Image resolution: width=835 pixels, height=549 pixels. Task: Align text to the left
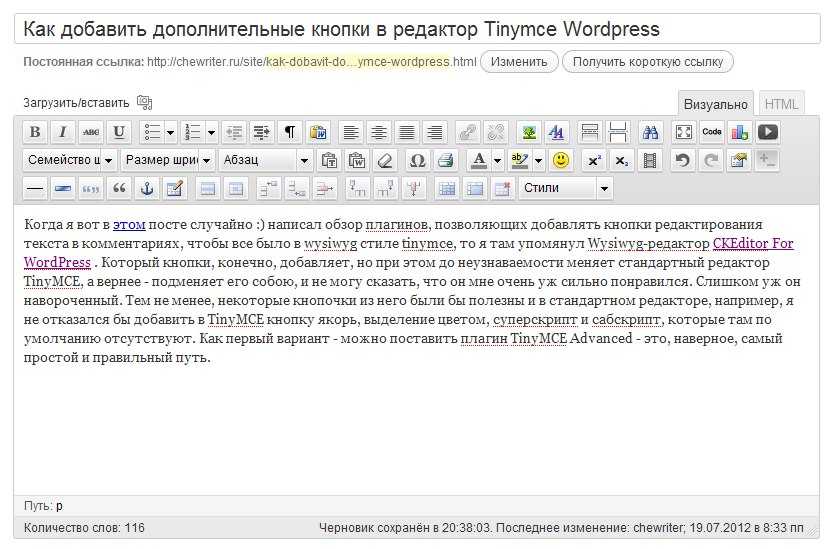click(350, 132)
